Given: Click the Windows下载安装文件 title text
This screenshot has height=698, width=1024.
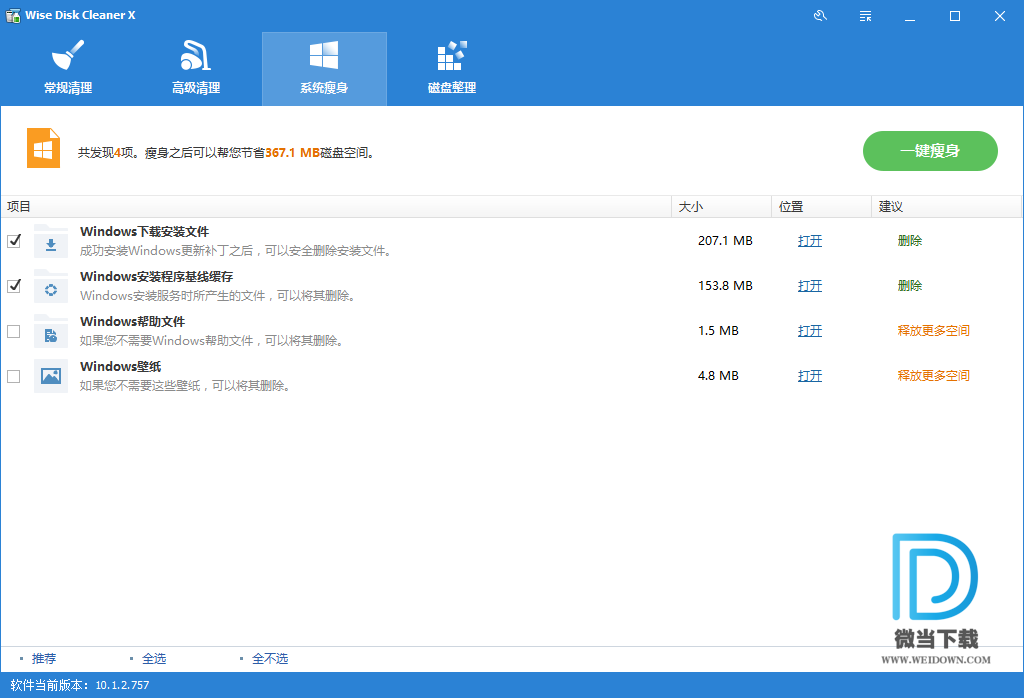Looking at the screenshot, I should 144,232.
